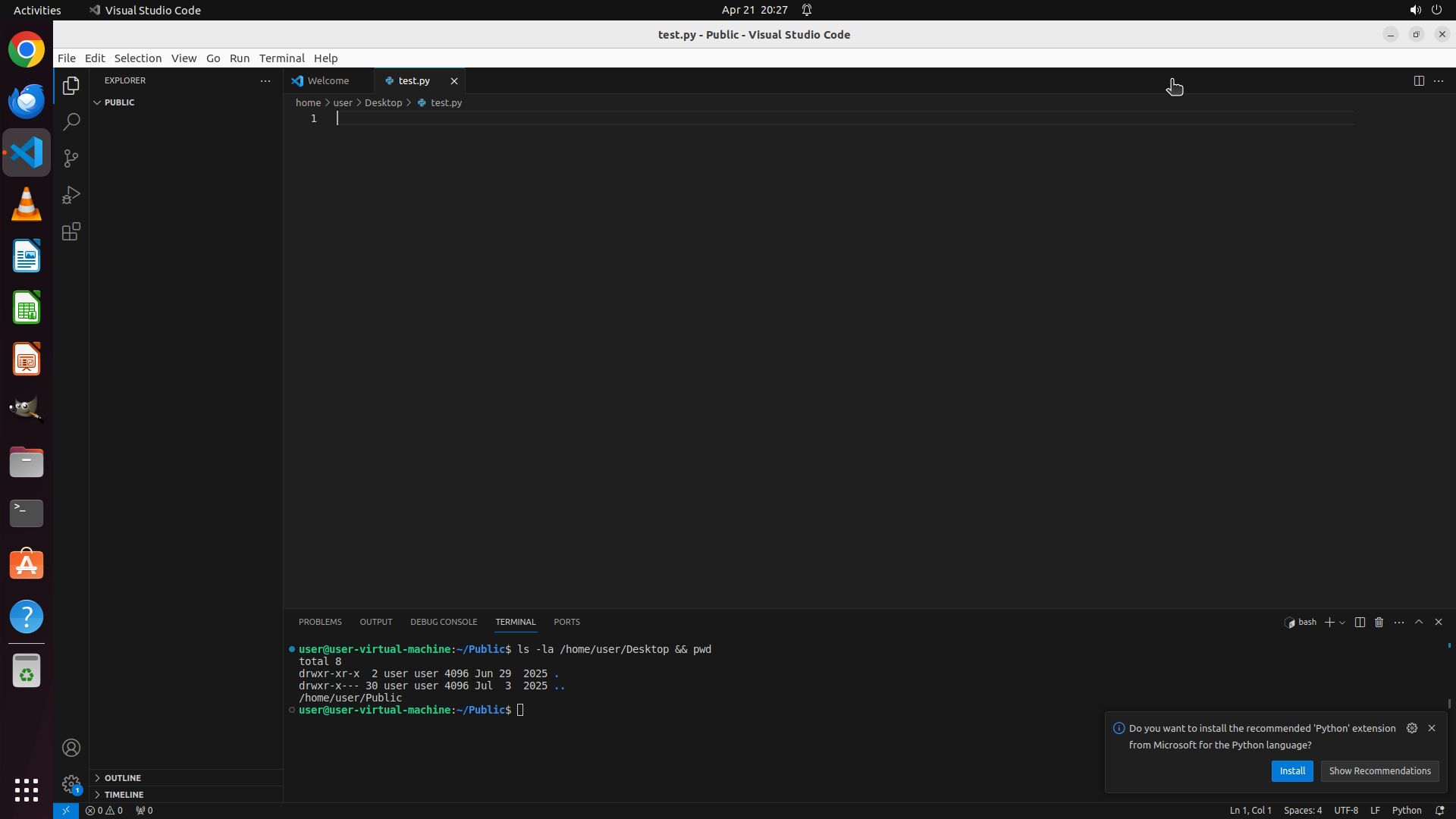Open the remote window indicator in status bar

[66, 810]
